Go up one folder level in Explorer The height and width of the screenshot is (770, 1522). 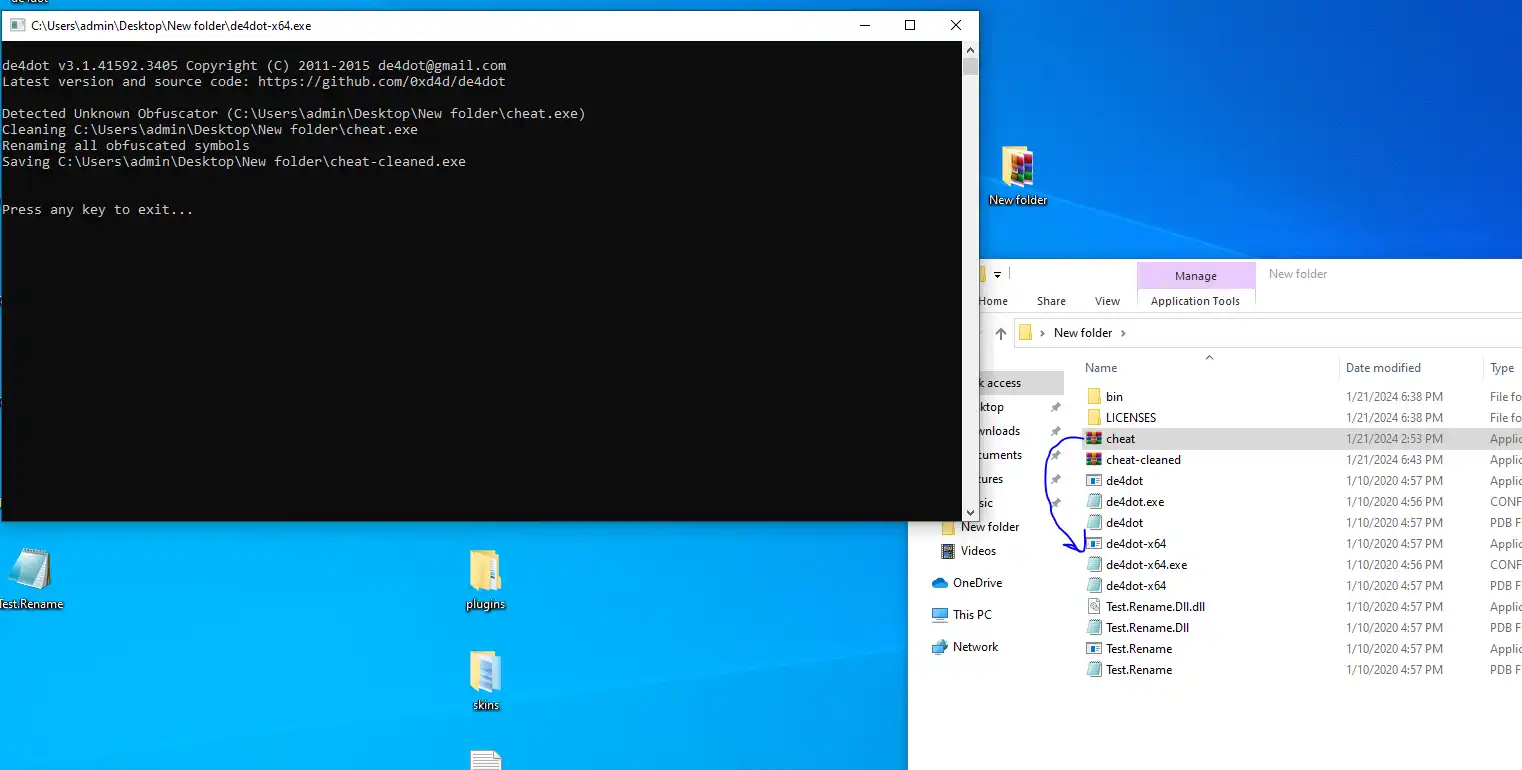tap(1000, 334)
